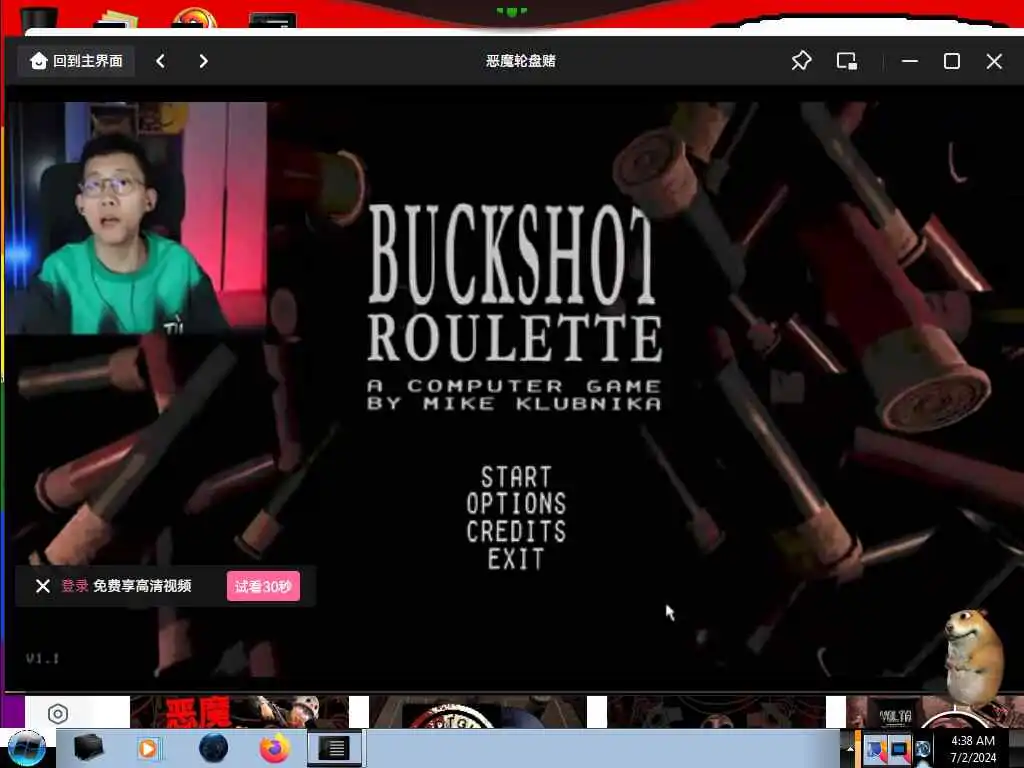This screenshot has height=768, width=1024.
Task: Select EXIT in the game menu
Action: pyautogui.click(x=516, y=560)
